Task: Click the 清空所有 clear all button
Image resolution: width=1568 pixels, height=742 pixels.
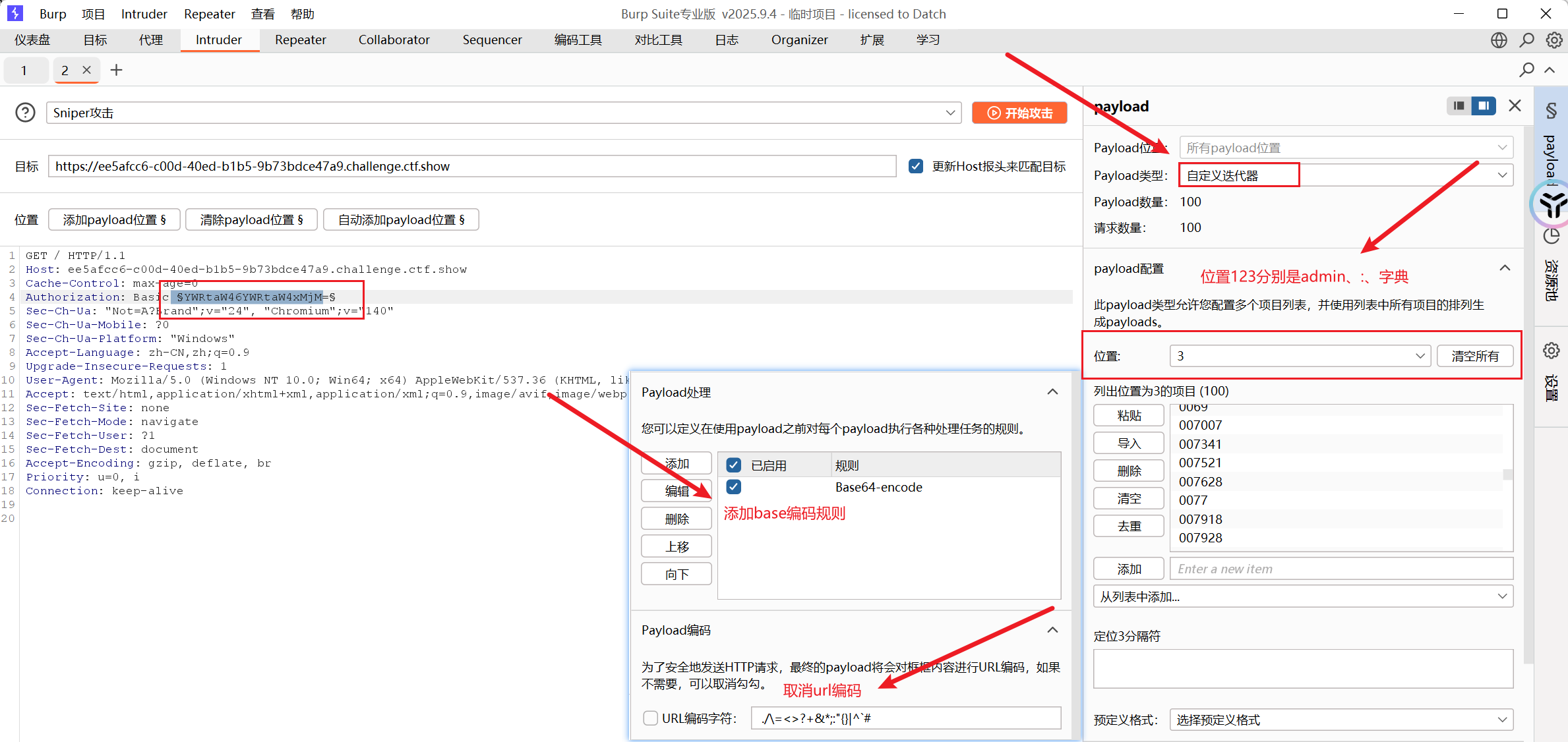Action: (1474, 356)
